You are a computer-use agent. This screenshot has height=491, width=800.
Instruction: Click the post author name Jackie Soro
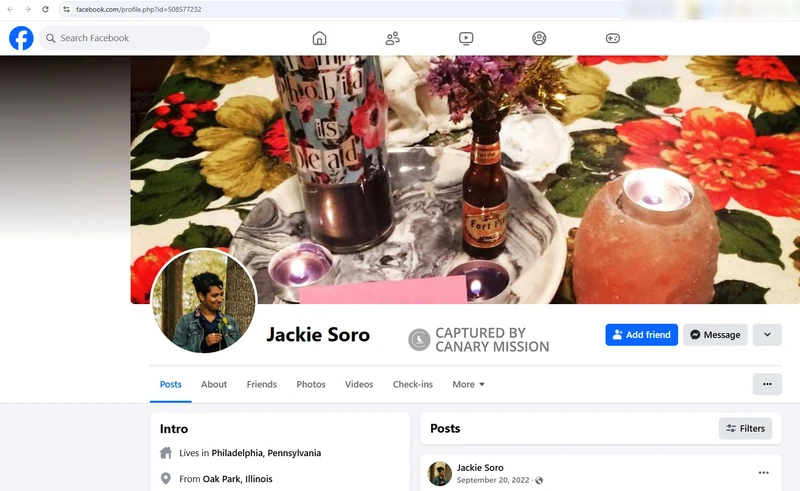tap(480, 468)
